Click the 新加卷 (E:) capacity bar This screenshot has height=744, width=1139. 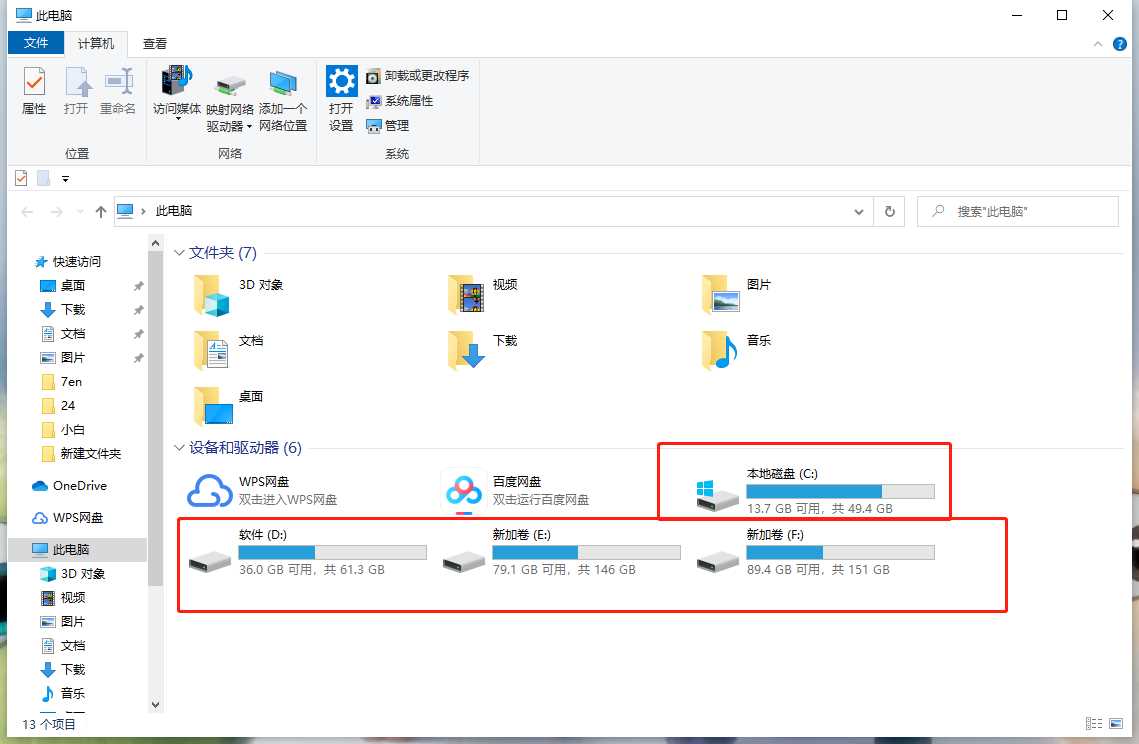pyautogui.click(x=586, y=552)
